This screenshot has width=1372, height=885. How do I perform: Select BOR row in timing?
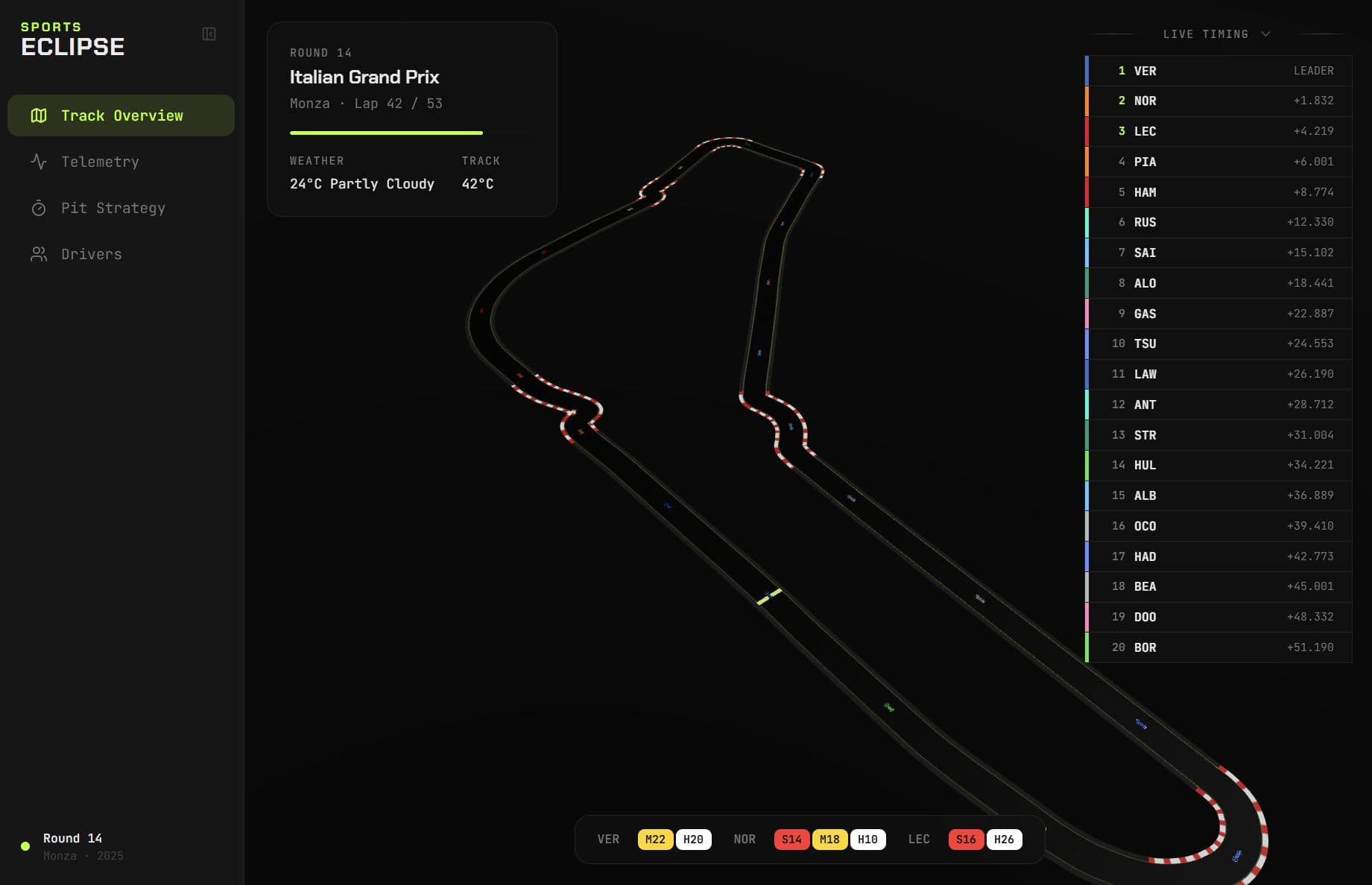1218,647
